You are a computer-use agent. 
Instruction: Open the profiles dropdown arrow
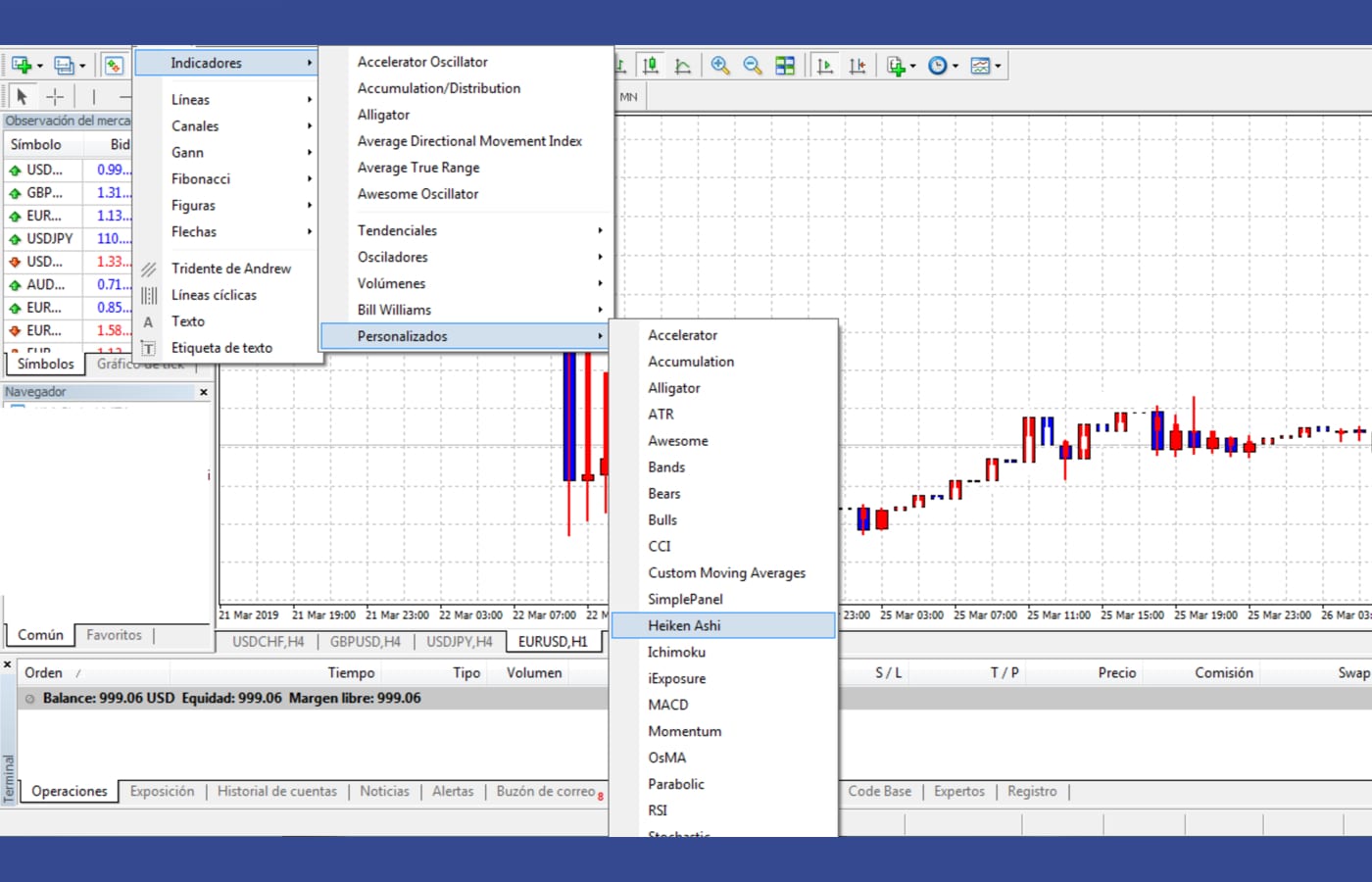point(82,67)
